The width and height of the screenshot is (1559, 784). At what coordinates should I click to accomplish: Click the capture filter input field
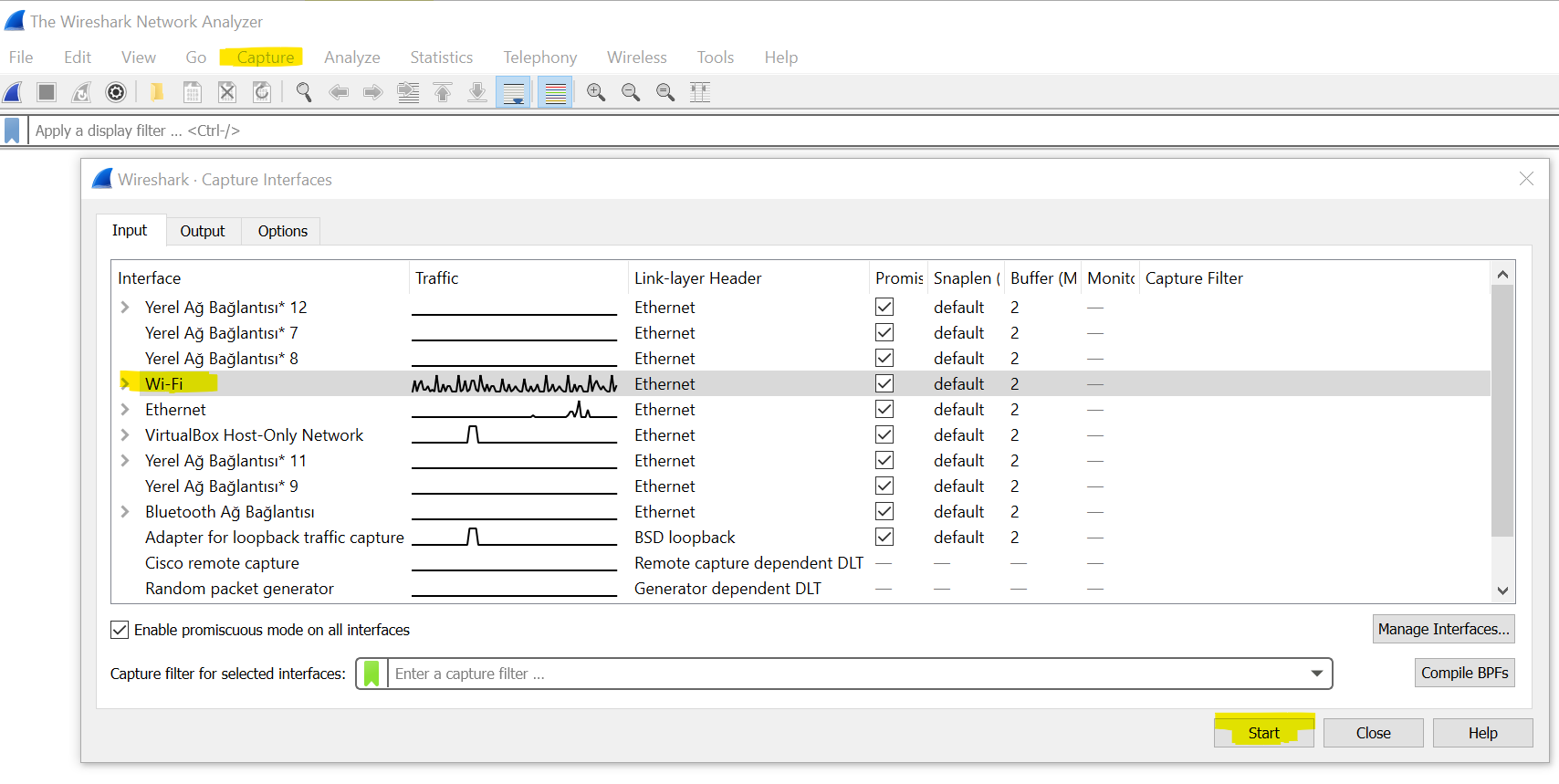point(844,674)
